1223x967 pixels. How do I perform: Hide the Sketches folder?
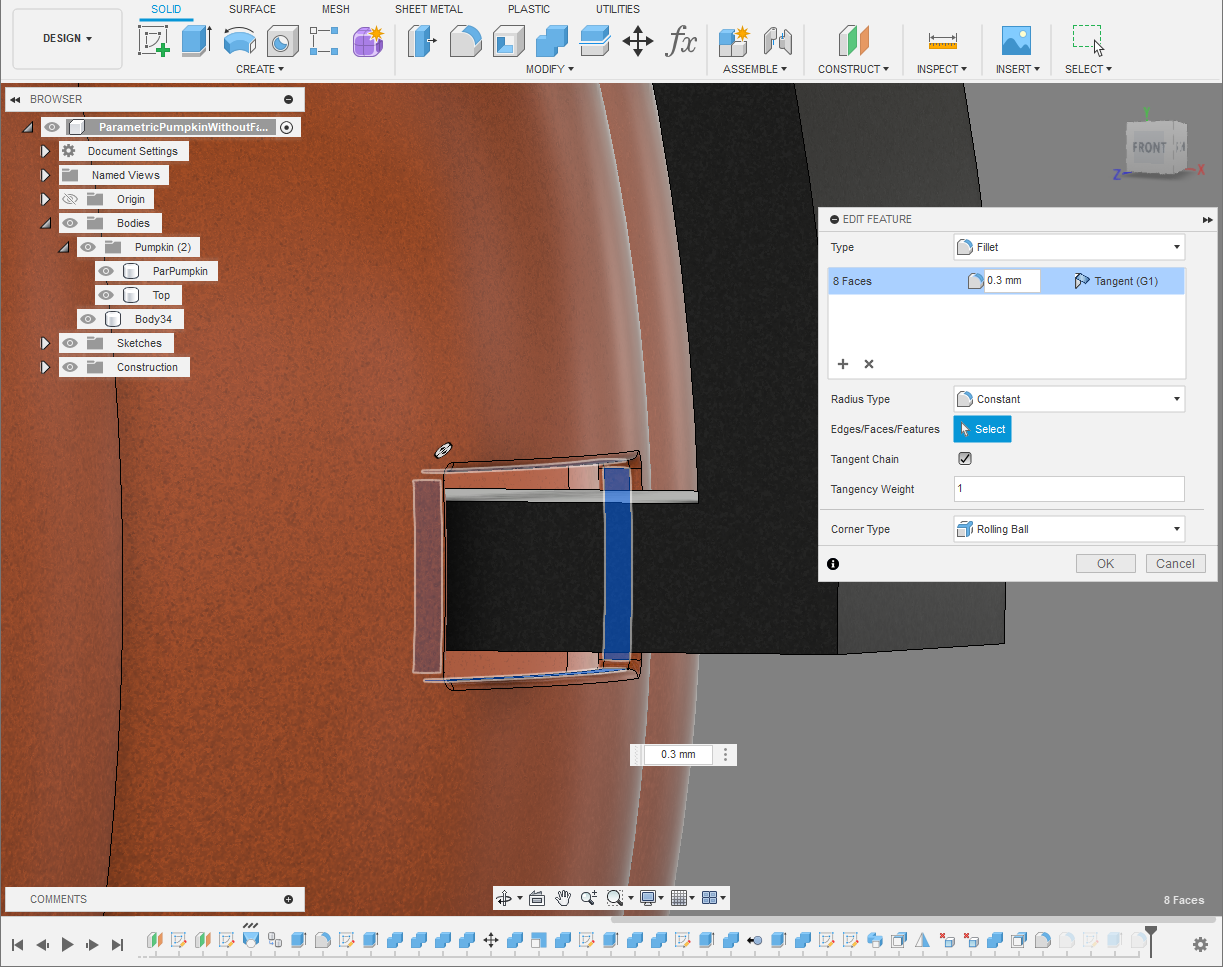pos(70,343)
